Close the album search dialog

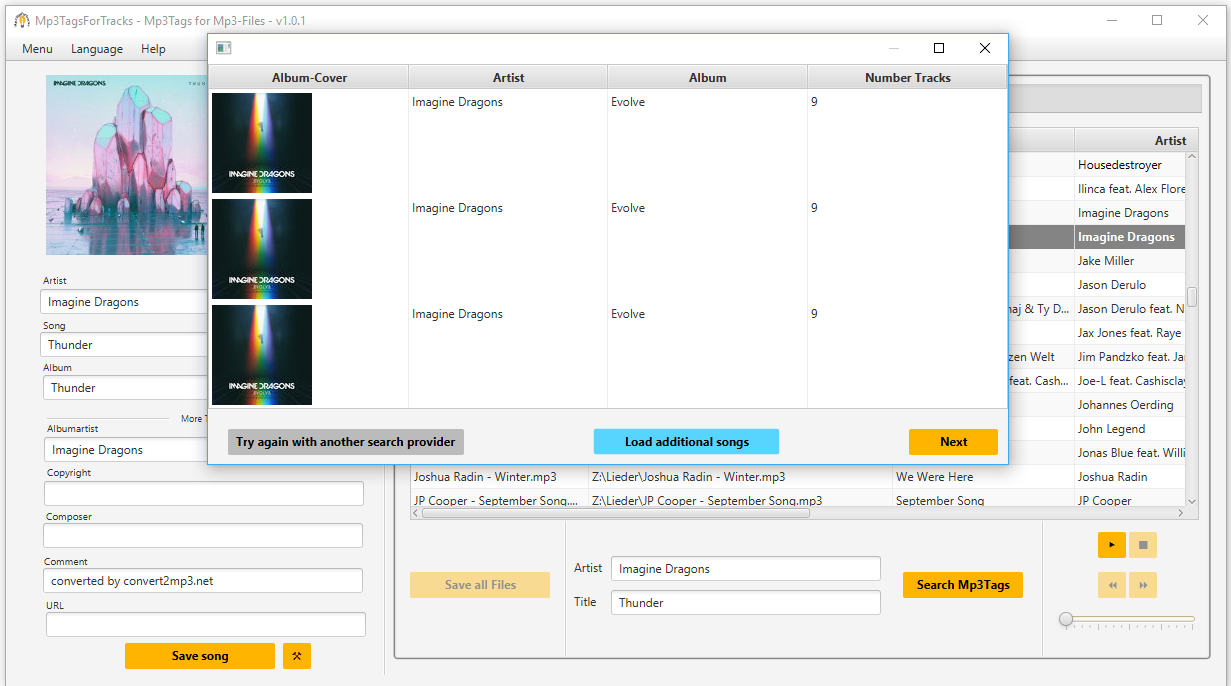coord(985,48)
